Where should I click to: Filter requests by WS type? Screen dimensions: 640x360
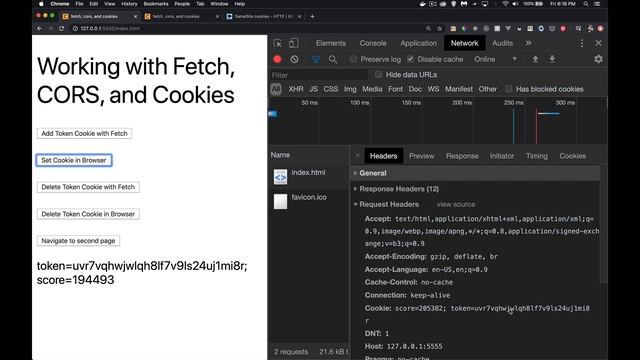pos(433,89)
